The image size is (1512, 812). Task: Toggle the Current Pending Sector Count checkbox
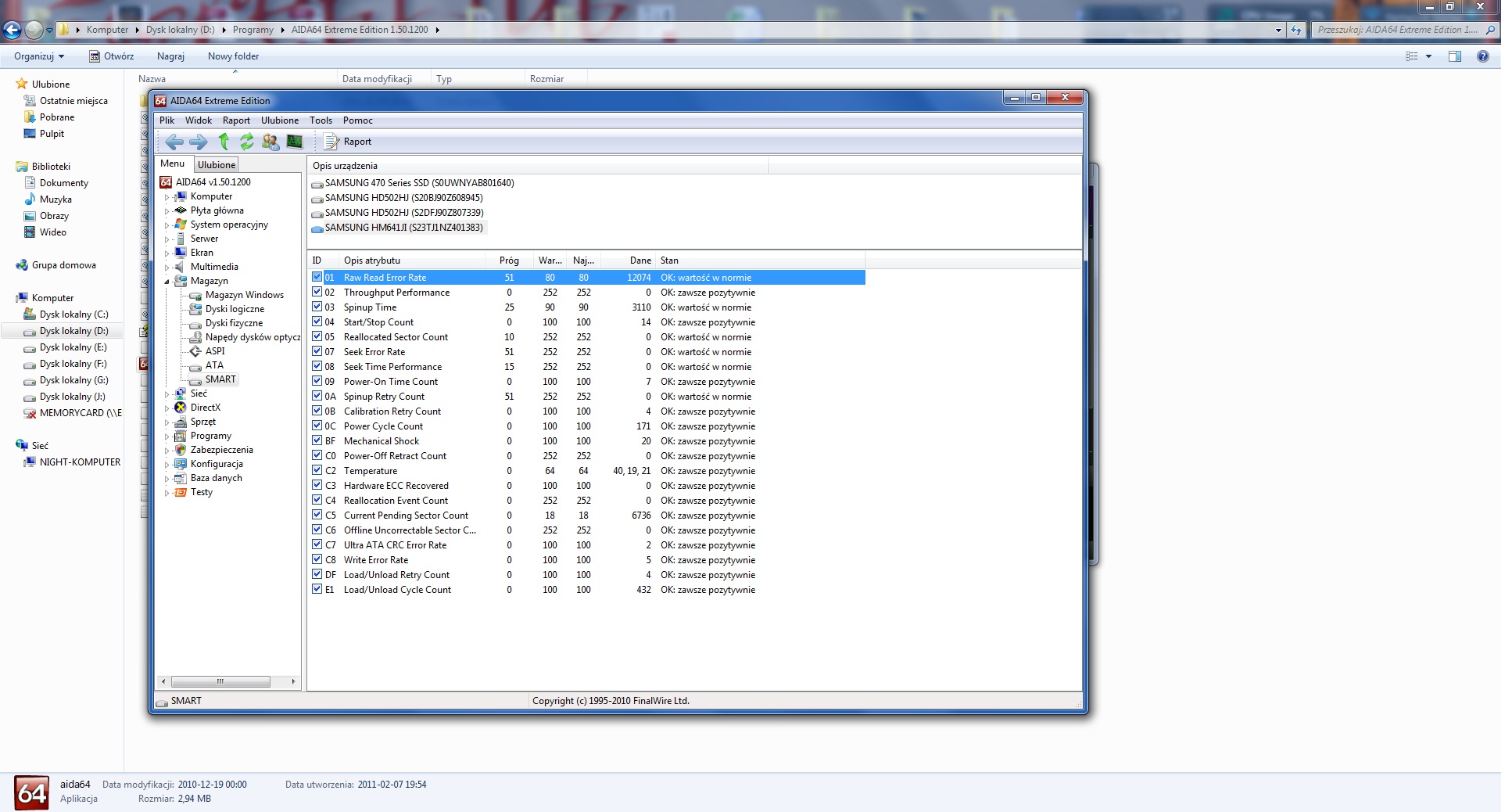click(x=317, y=515)
